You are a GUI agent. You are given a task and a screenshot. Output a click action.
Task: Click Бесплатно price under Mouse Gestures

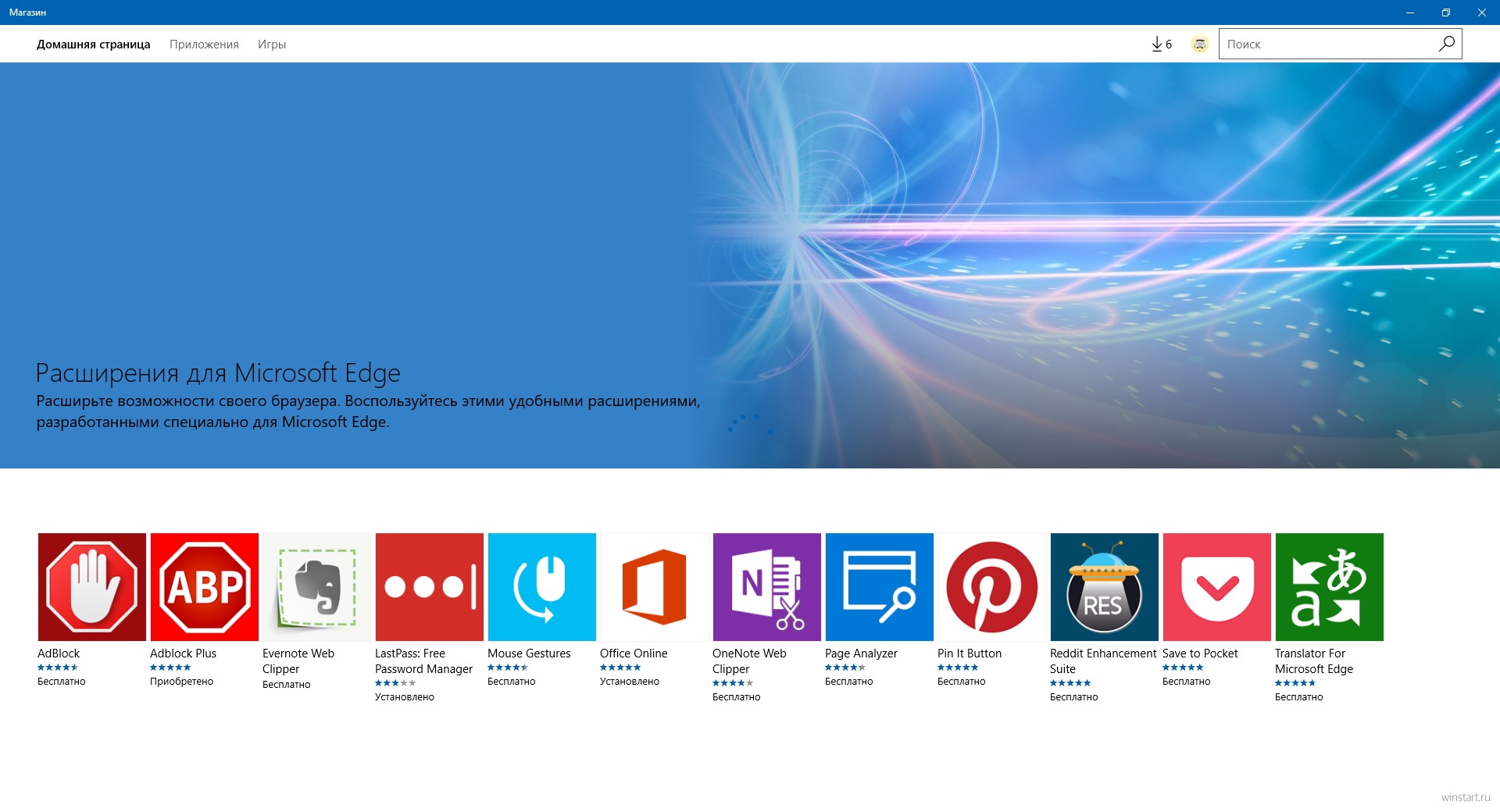(x=512, y=682)
